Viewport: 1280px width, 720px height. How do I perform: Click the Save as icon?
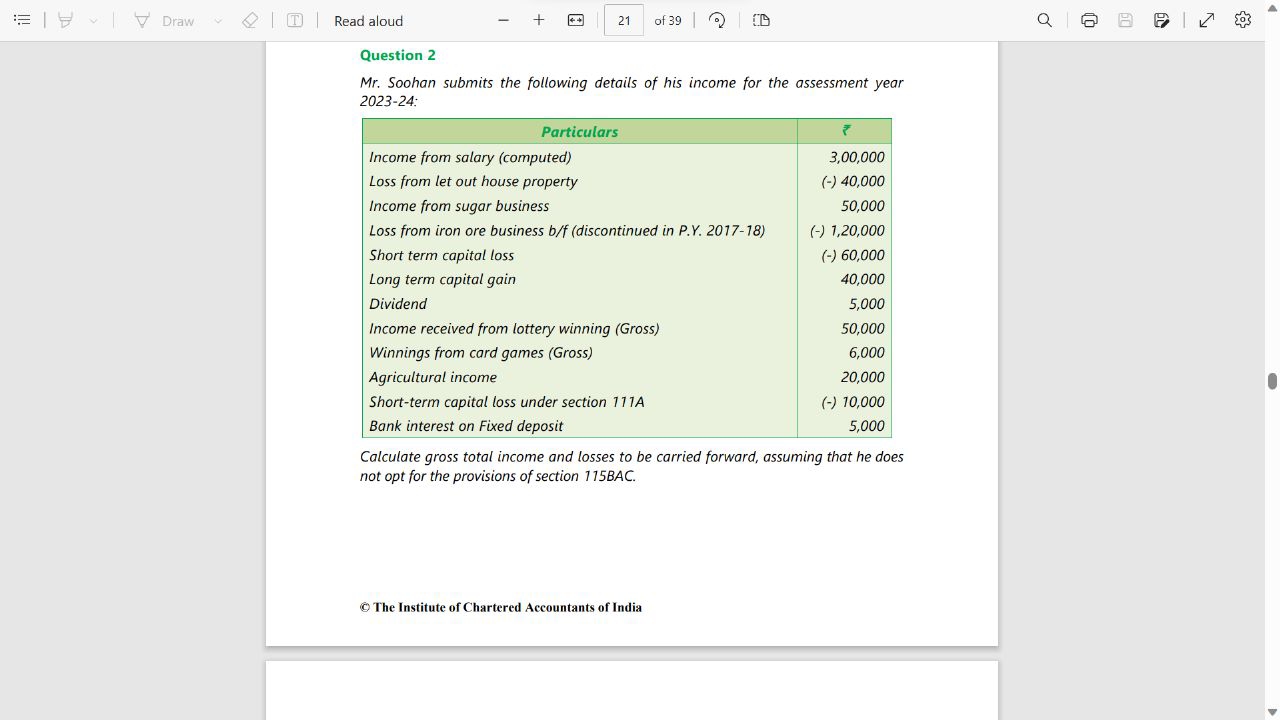click(1161, 20)
